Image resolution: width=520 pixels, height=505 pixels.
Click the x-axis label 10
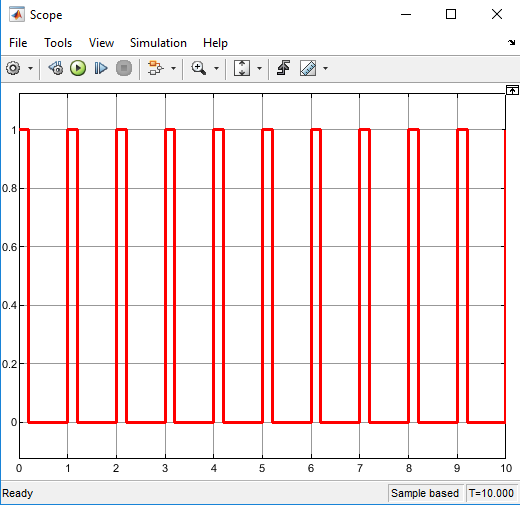[x=506, y=468]
